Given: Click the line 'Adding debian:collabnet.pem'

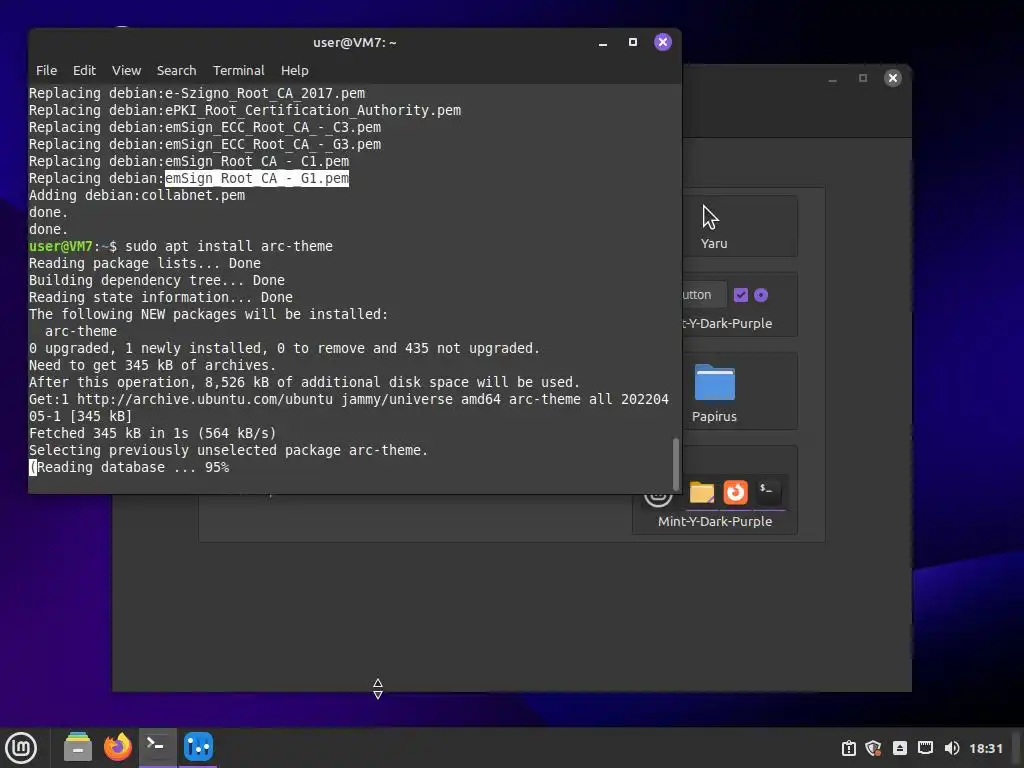Looking at the screenshot, I should coord(137,195).
